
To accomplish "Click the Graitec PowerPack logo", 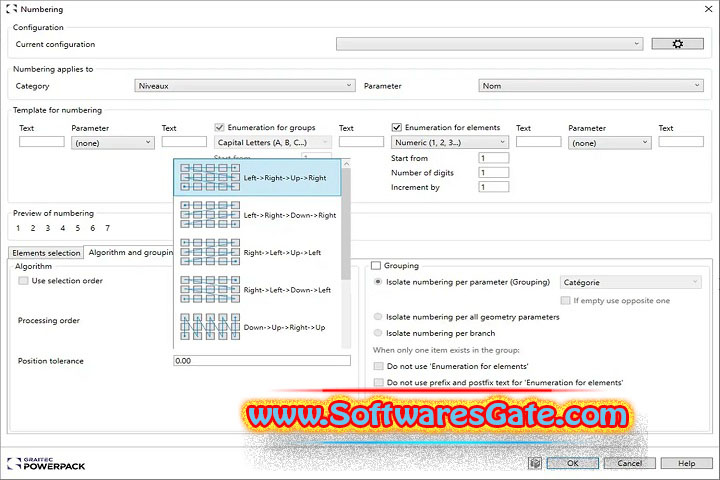I will [x=46, y=463].
